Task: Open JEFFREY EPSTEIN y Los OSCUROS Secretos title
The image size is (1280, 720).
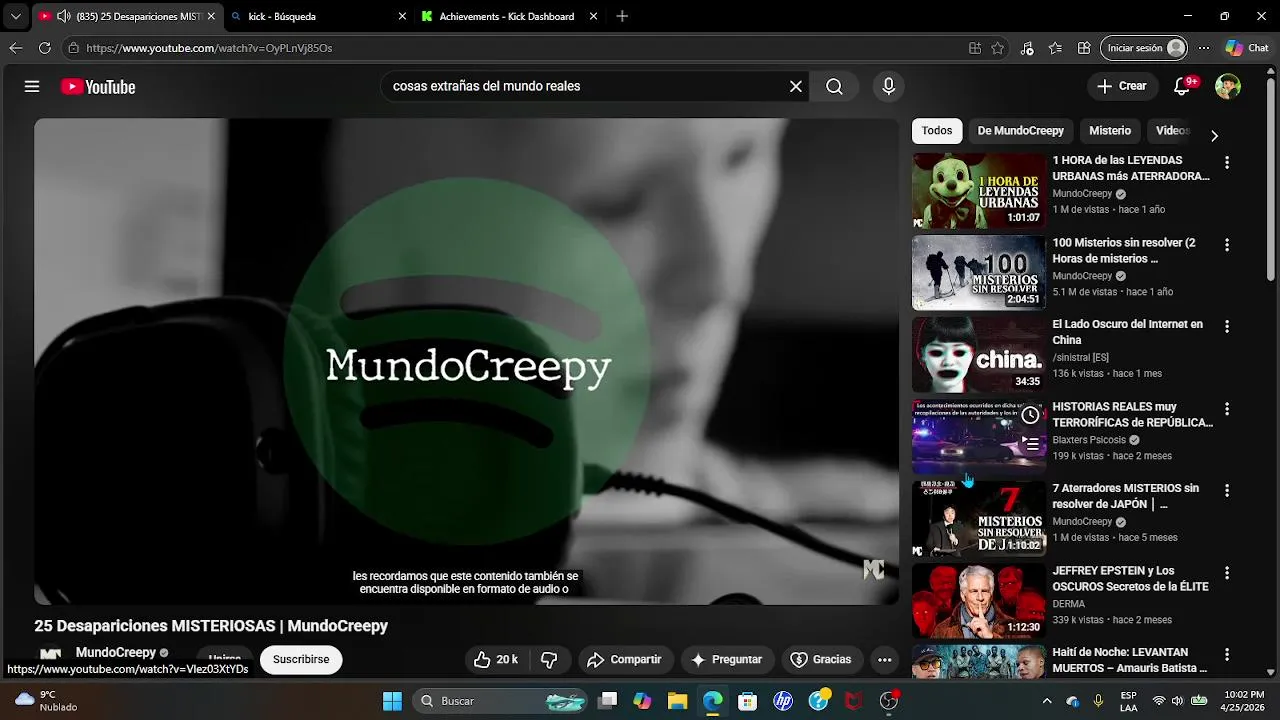Action: point(1130,579)
